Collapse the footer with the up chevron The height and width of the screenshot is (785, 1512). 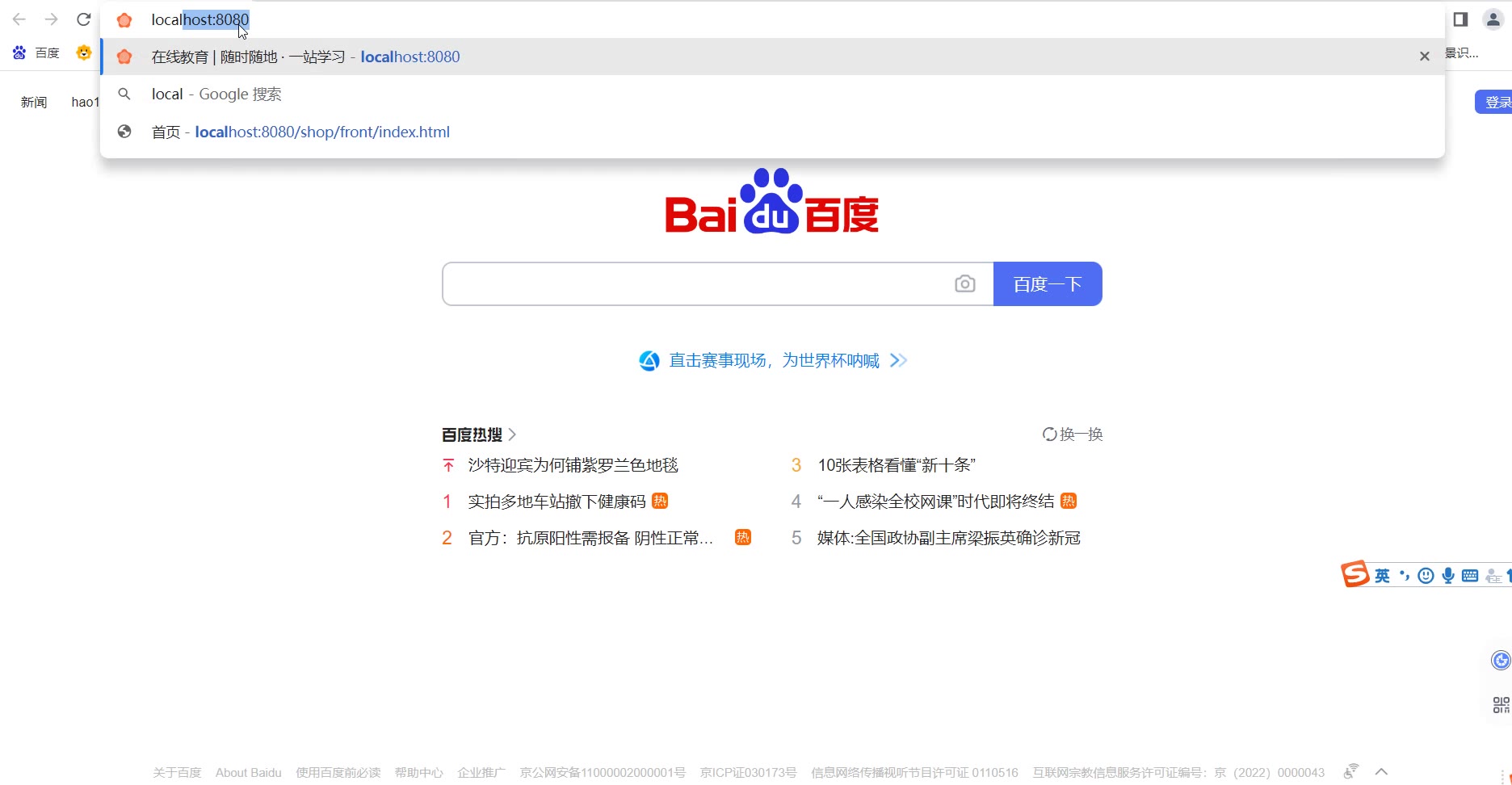click(x=1382, y=772)
